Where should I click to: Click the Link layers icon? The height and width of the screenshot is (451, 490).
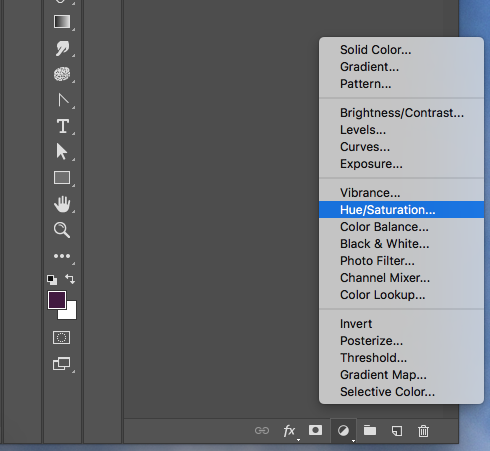(262, 431)
